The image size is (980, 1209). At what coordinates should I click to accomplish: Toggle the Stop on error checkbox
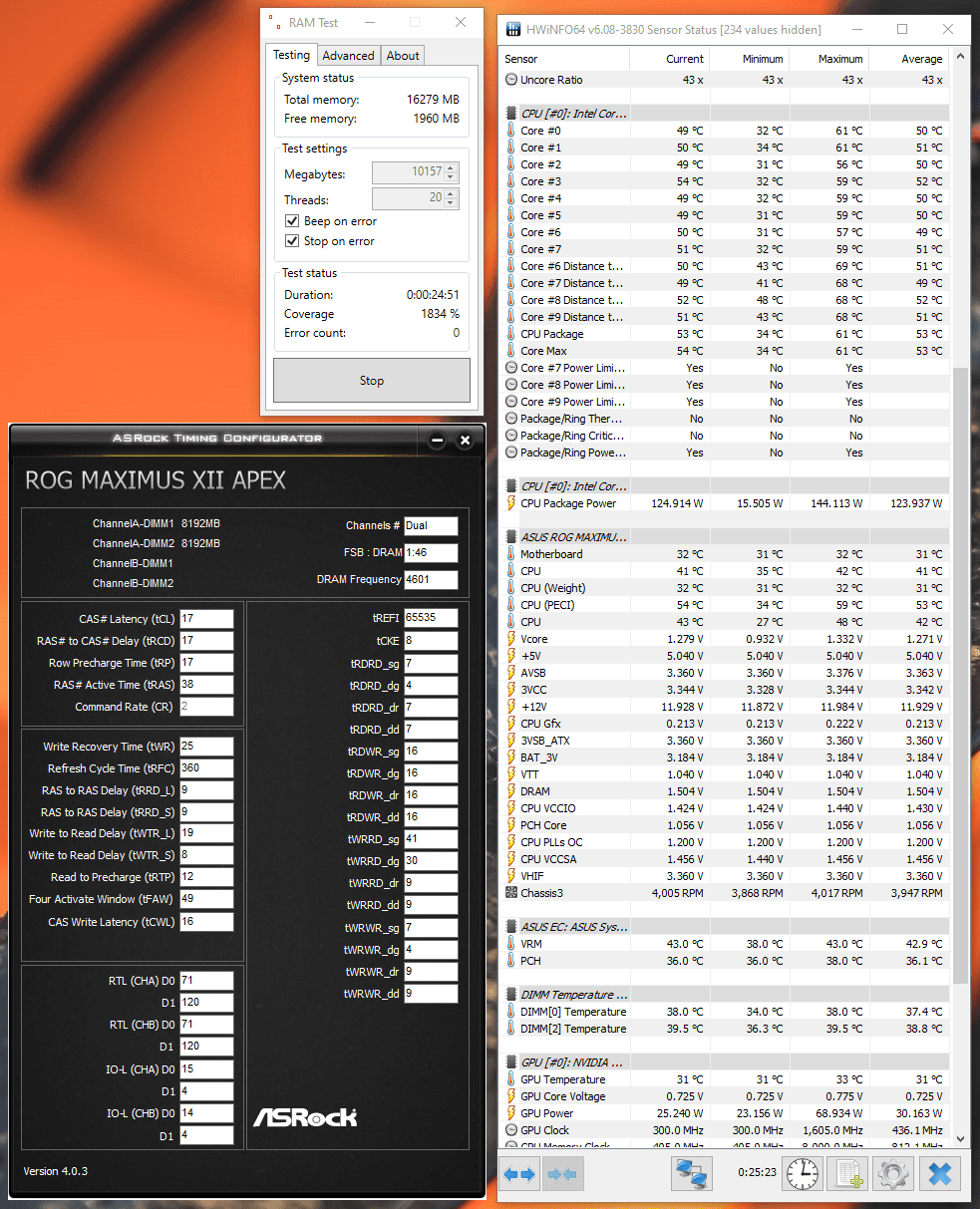[292, 241]
